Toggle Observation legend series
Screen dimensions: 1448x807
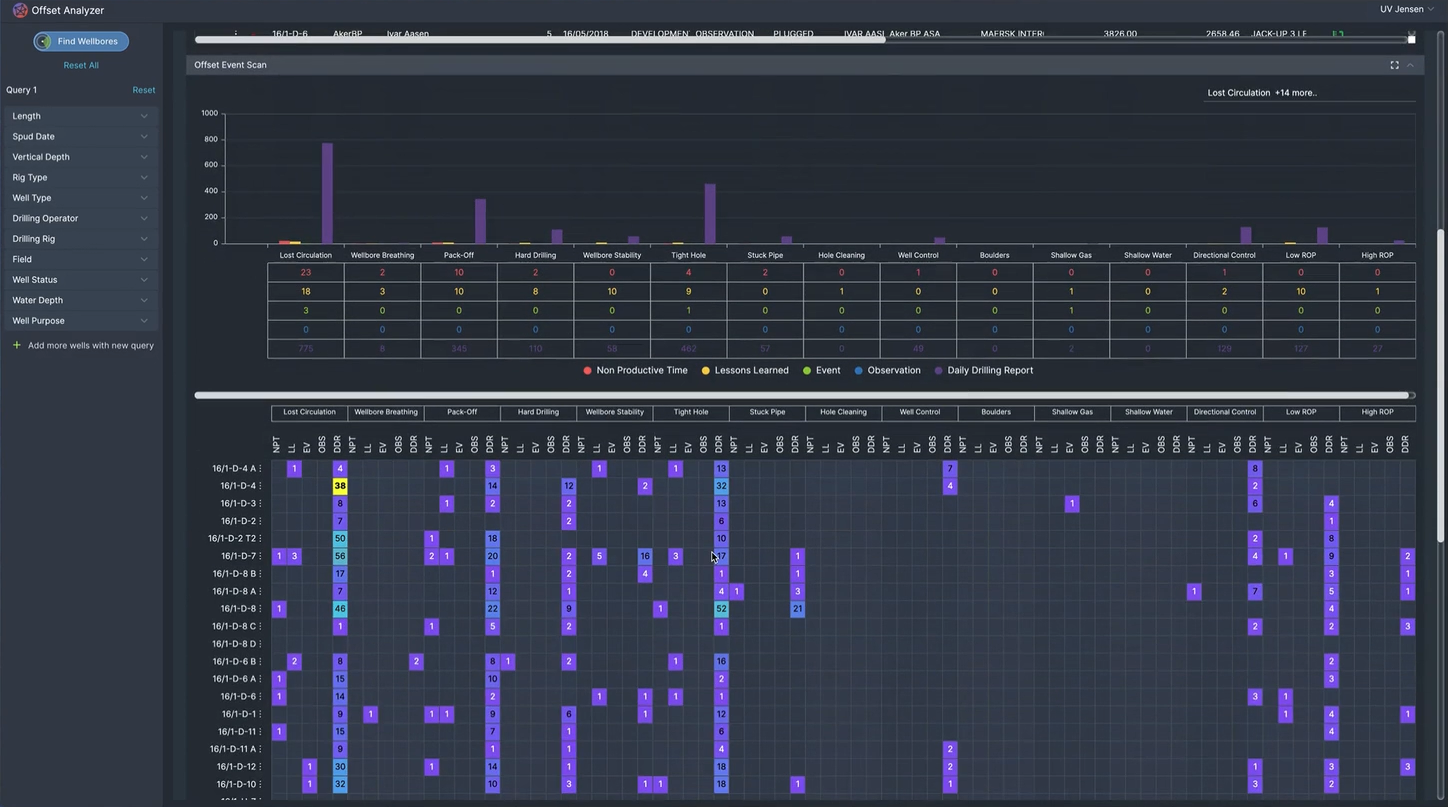pos(887,370)
